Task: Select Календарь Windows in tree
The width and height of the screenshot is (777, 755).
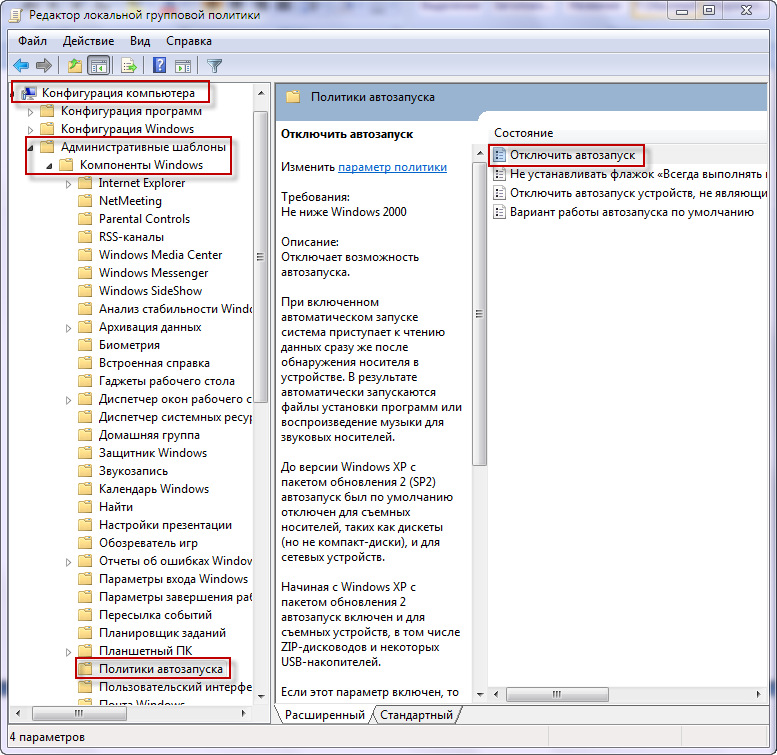Action: [154, 489]
